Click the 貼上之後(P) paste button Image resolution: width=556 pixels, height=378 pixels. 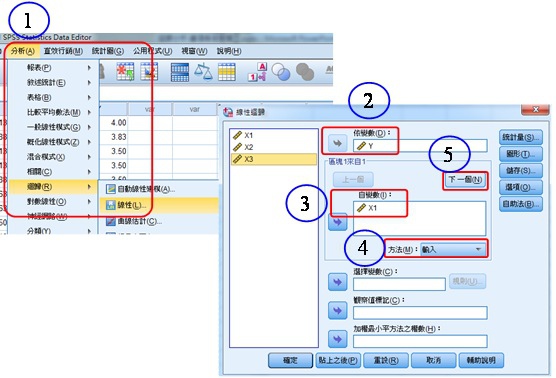(x=338, y=360)
